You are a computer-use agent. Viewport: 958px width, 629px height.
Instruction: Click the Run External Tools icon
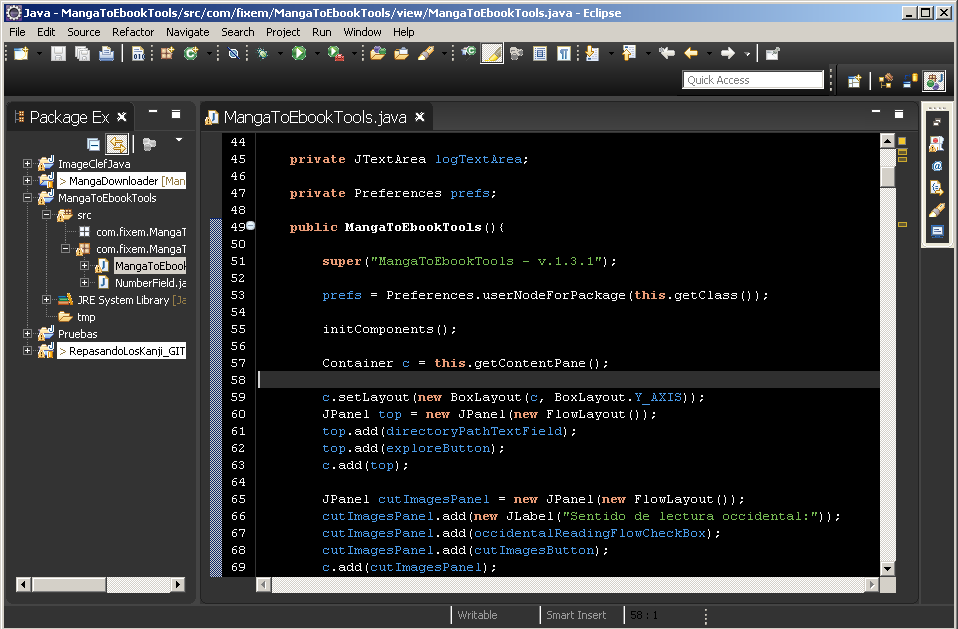pyautogui.click(x=335, y=54)
